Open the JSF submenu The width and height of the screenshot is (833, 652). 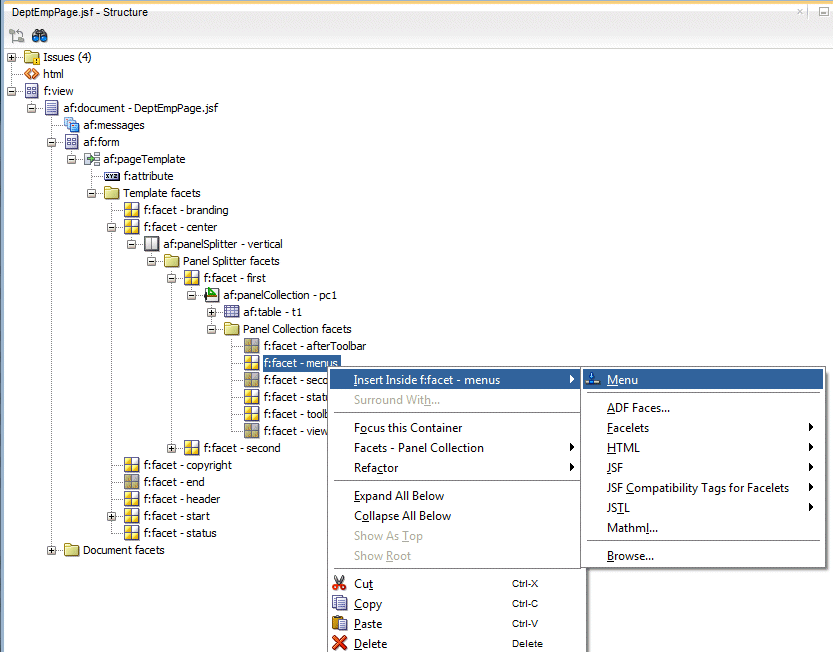703,468
